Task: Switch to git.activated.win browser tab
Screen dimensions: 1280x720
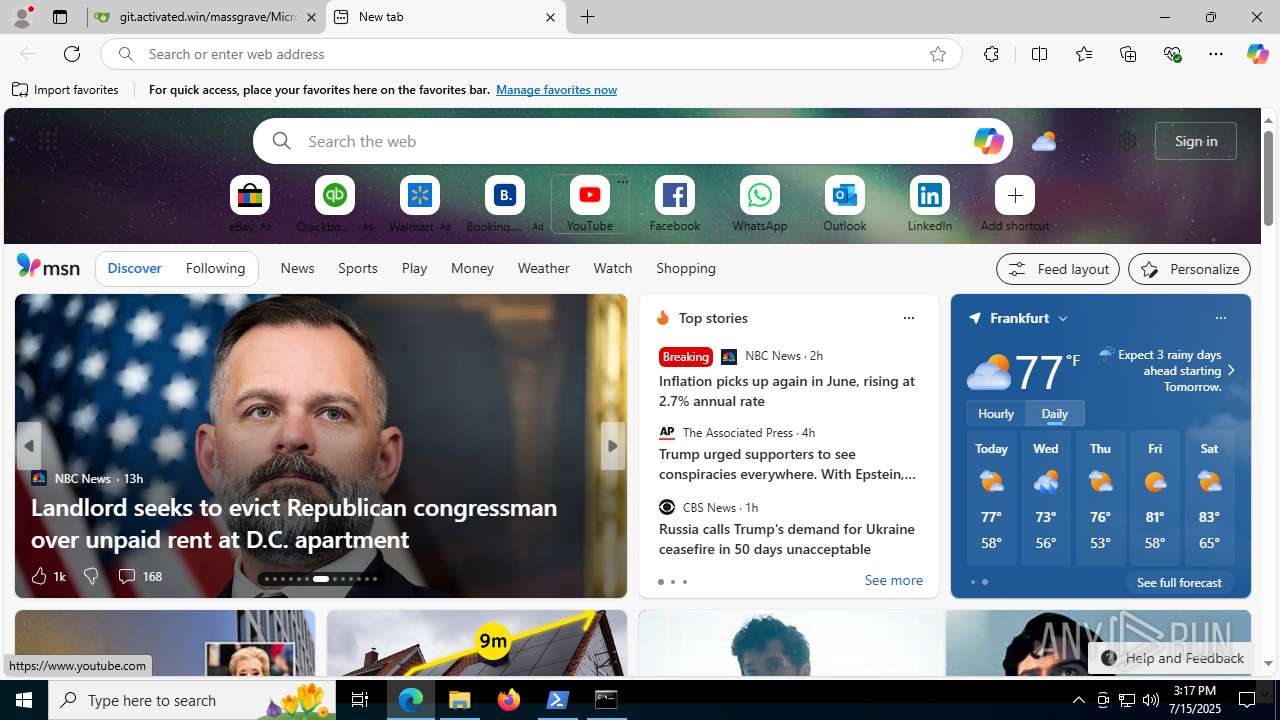Action: [x=207, y=17]
